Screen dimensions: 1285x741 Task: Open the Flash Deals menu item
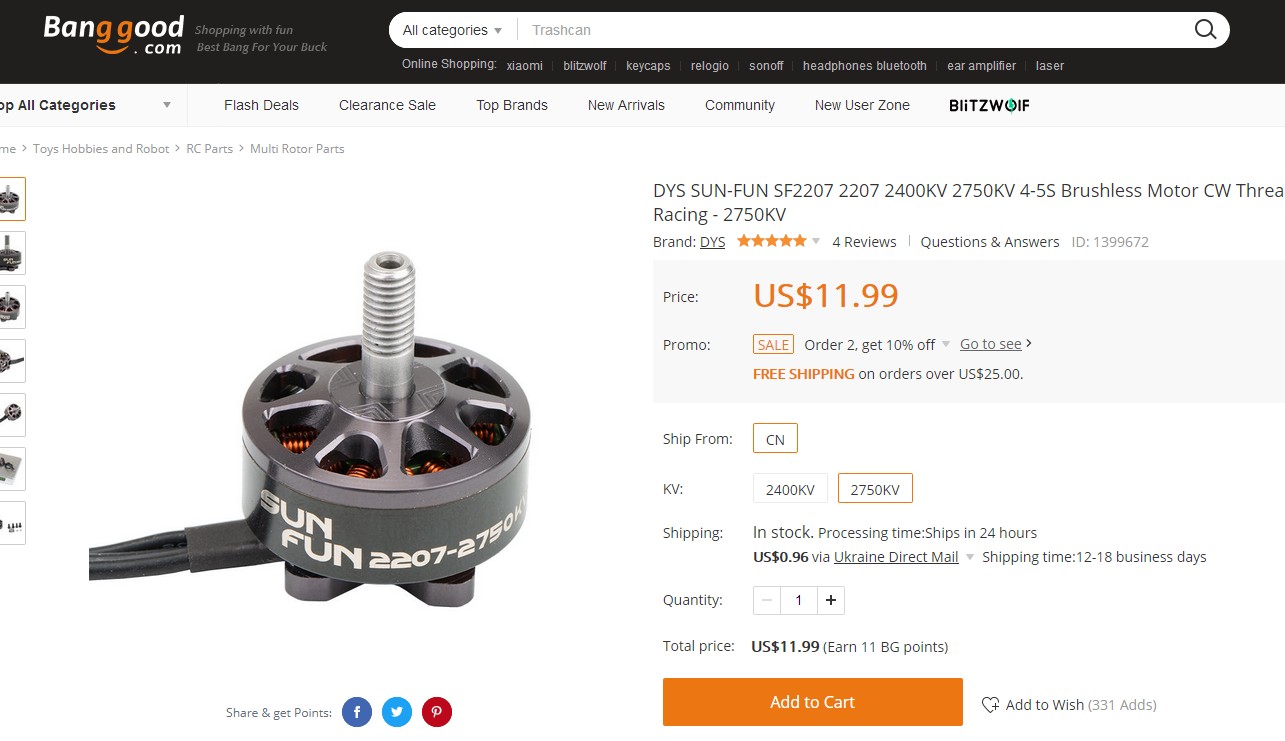point(261,105)
